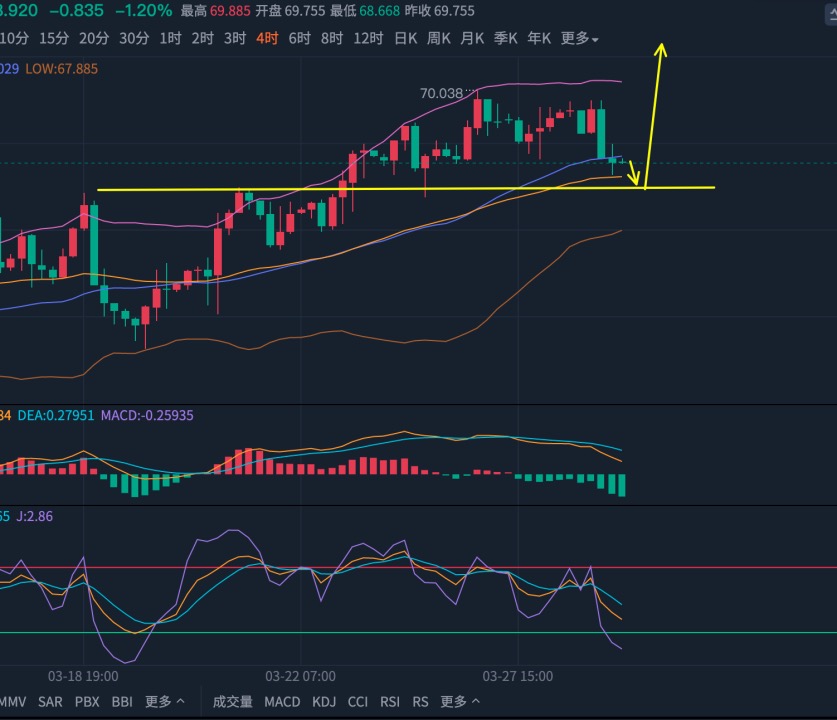Select the 成交量 volume indicator
The width and height of the screenshot is (837, 720).
(233, 702)
